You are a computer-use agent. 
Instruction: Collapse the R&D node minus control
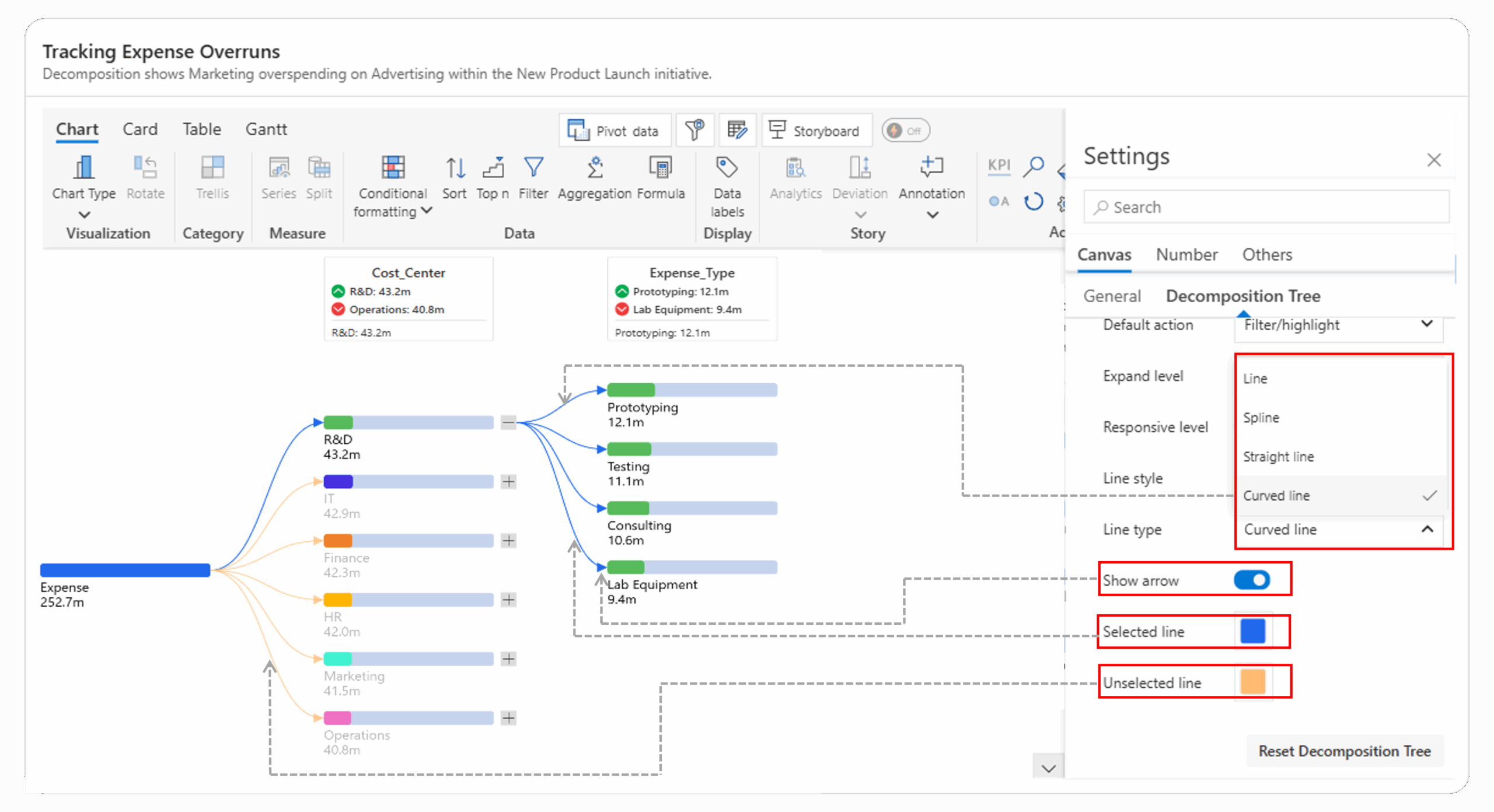pyautogui.click(x=508, y=423)
